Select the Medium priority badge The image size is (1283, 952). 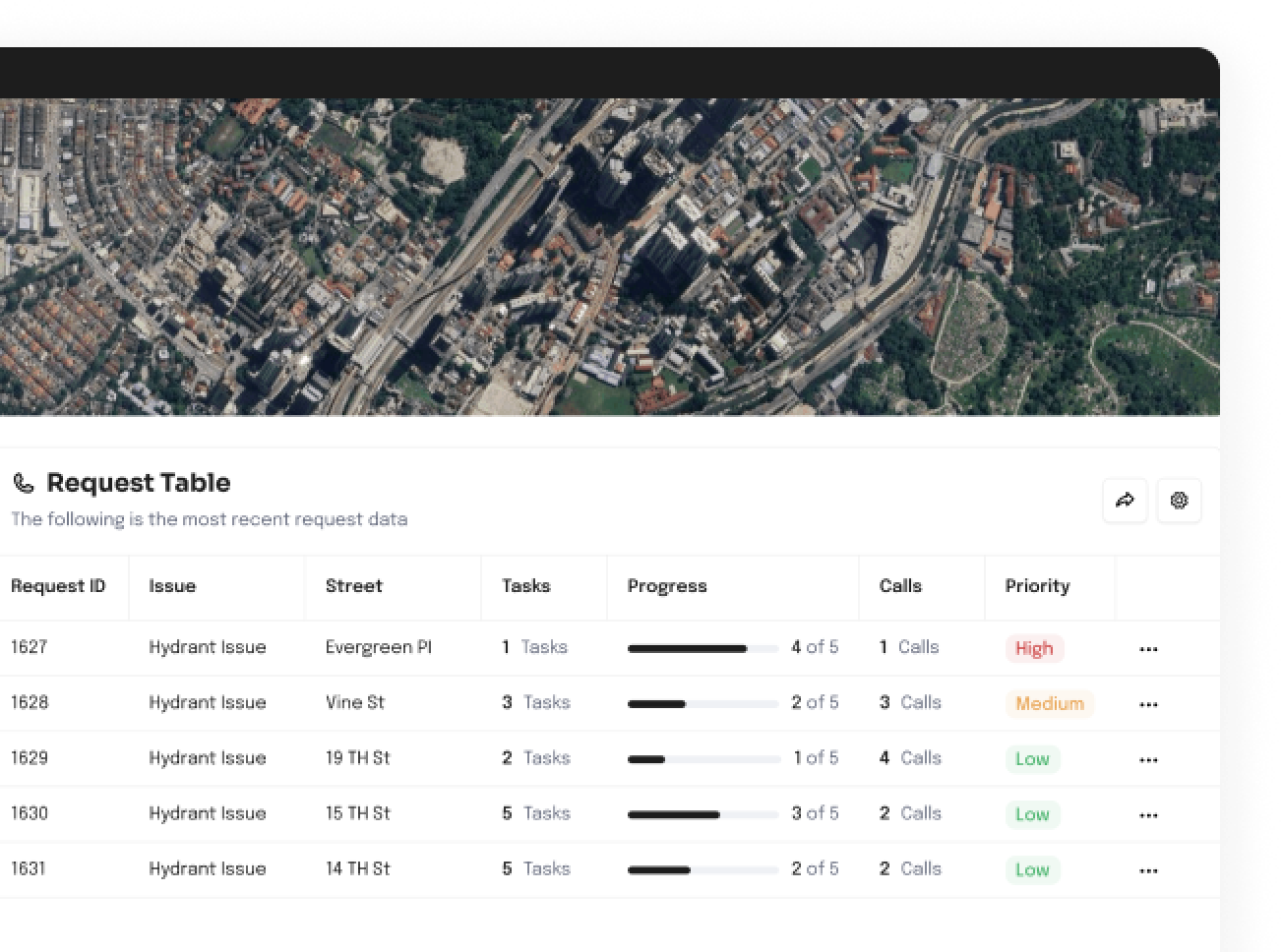click(1050, 703)
